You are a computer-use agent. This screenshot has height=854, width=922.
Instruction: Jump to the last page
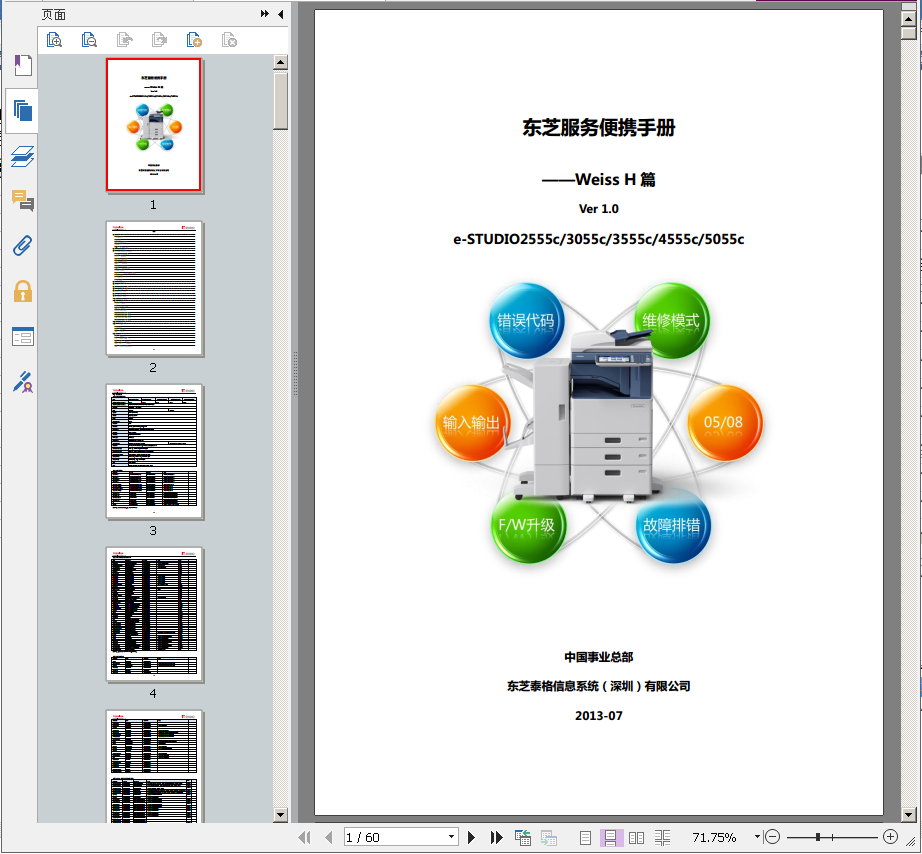[x=496, y=838]
